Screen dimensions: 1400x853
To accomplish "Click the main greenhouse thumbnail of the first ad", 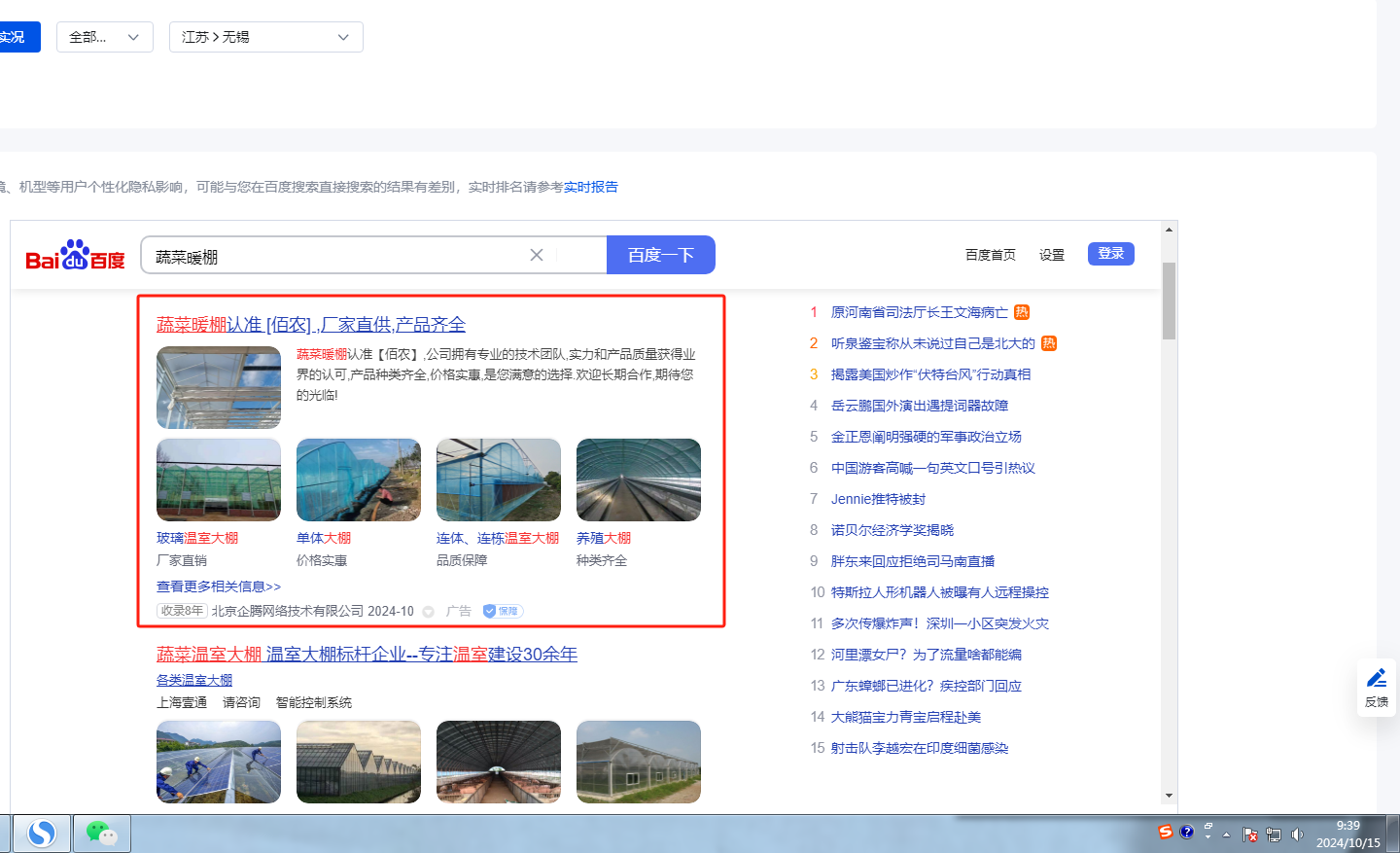I will coord(219,387).
